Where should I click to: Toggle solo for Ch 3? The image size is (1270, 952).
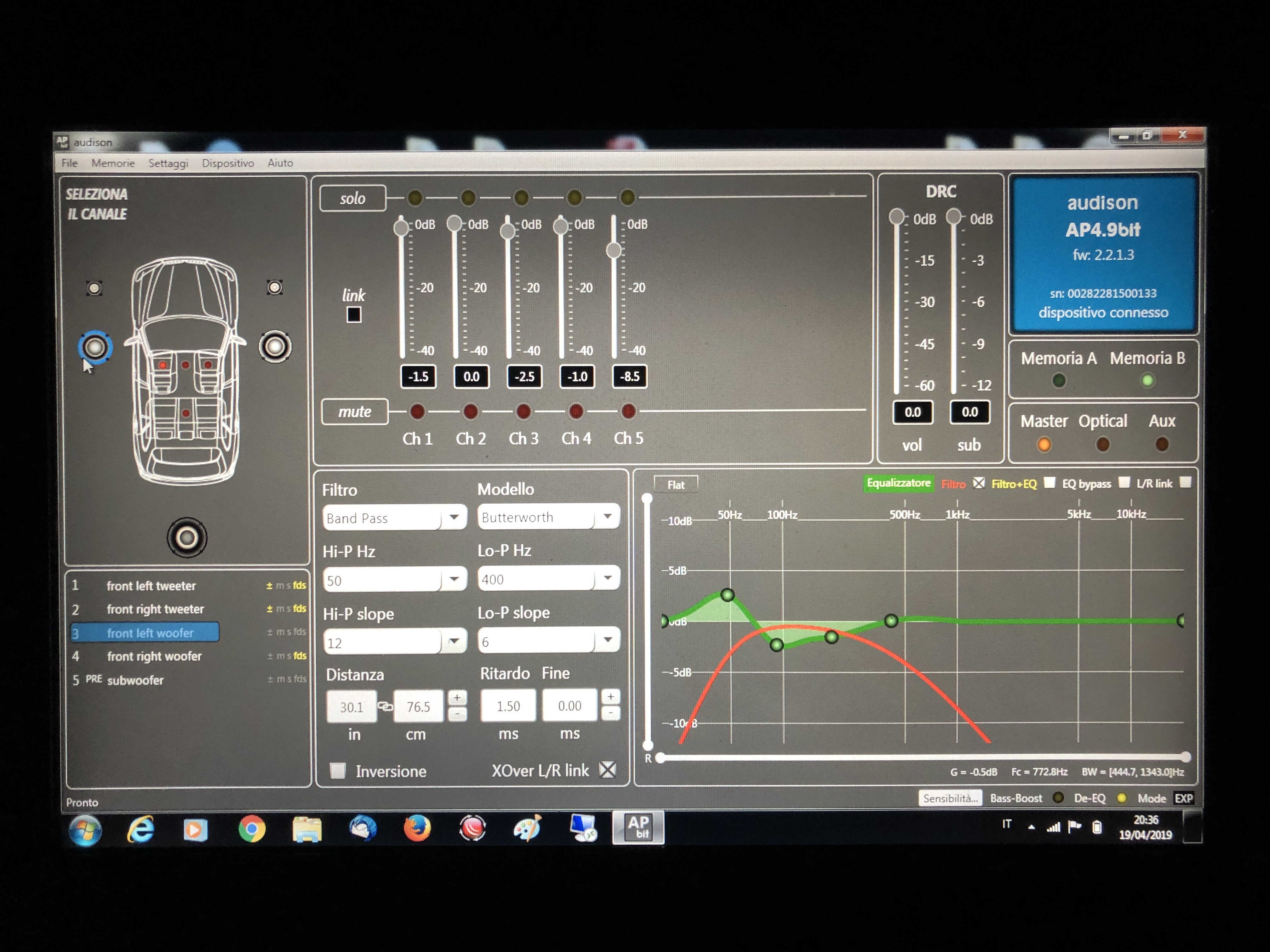(521, 197)
